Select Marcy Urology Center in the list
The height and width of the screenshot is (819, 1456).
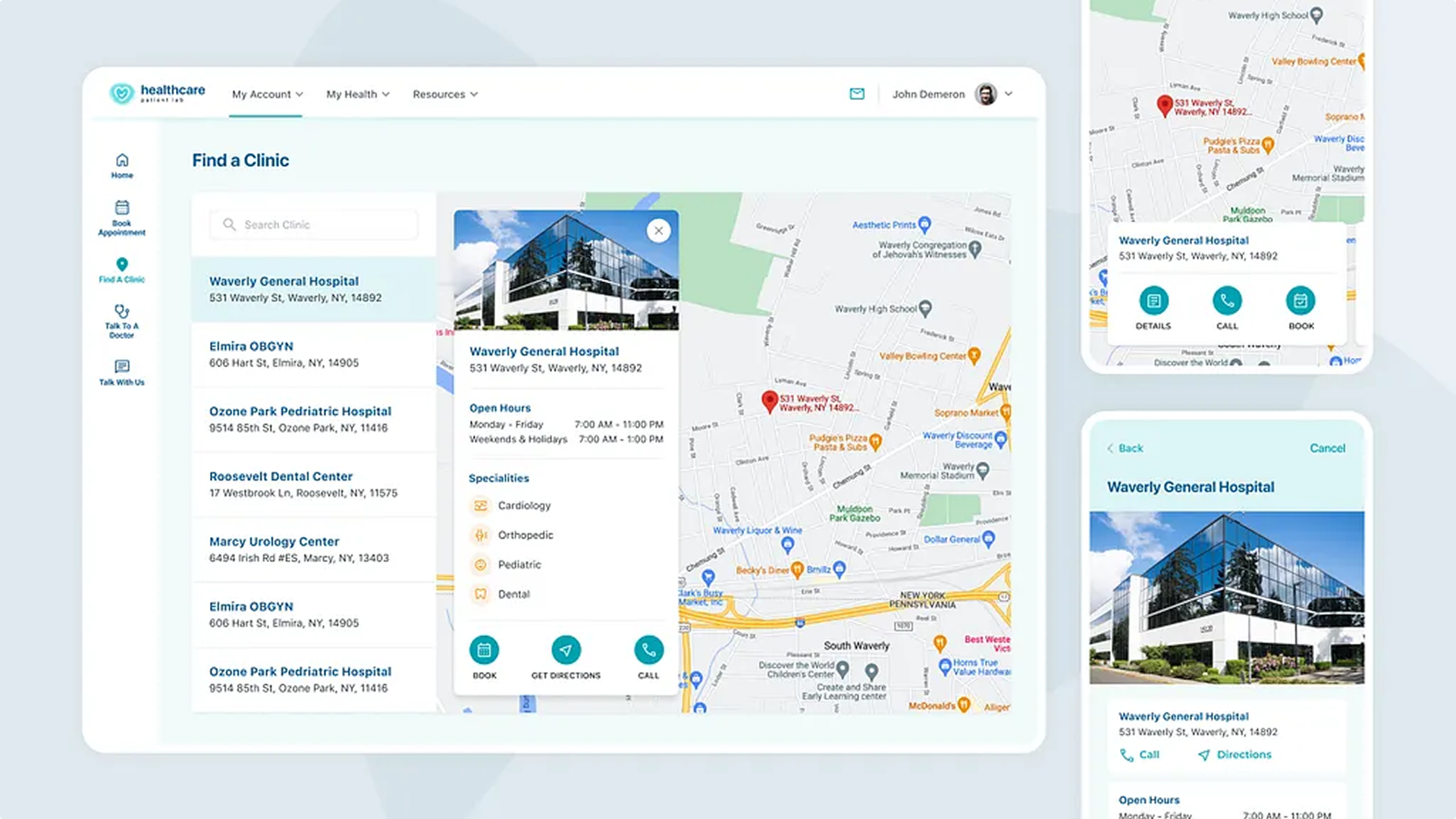pyautogui.click(x=314, y=550)
